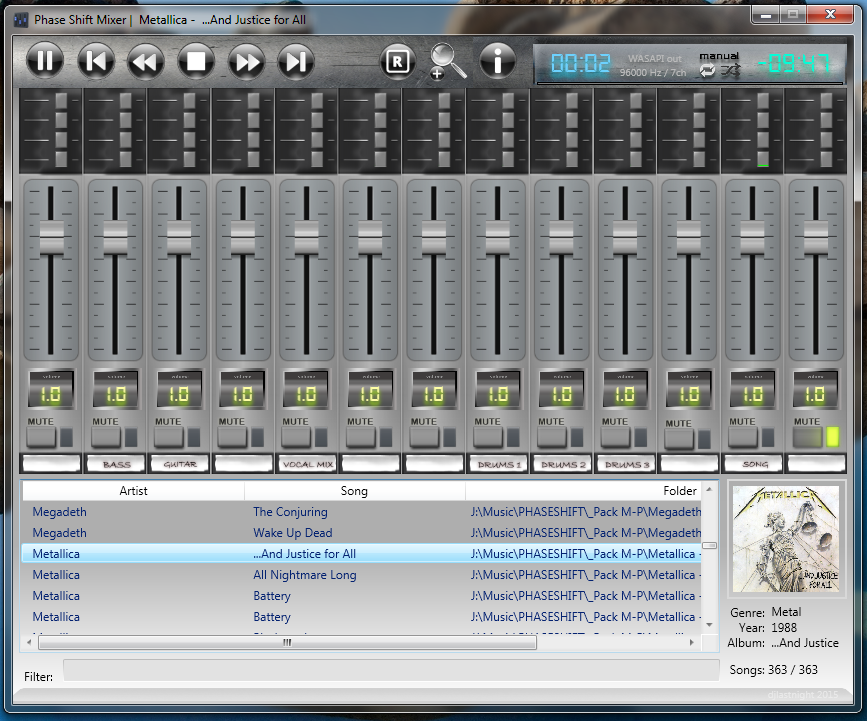Mute the GUITAR channel
Image resolution: width=867 pixels, height=721 pixels.
(x=169, y=438)
